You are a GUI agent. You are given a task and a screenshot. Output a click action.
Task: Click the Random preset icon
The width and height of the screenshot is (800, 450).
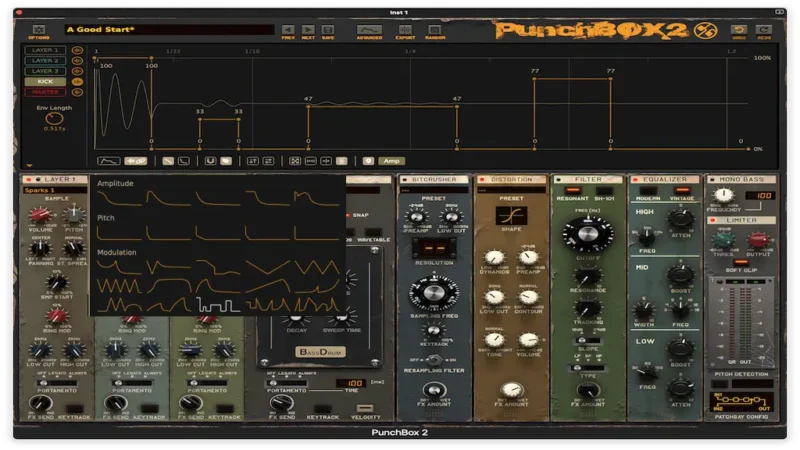pyautogui.click(x=435, y=30)
